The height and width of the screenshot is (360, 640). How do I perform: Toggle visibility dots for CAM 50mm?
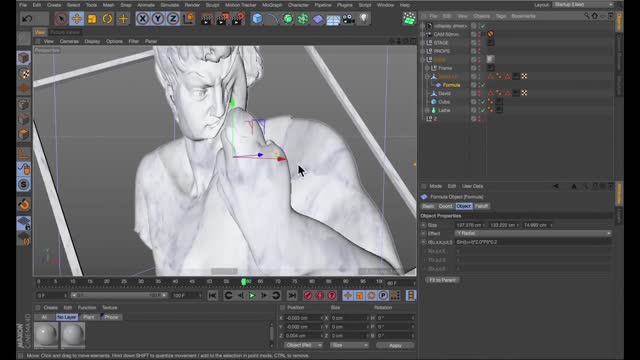(479, 34)
